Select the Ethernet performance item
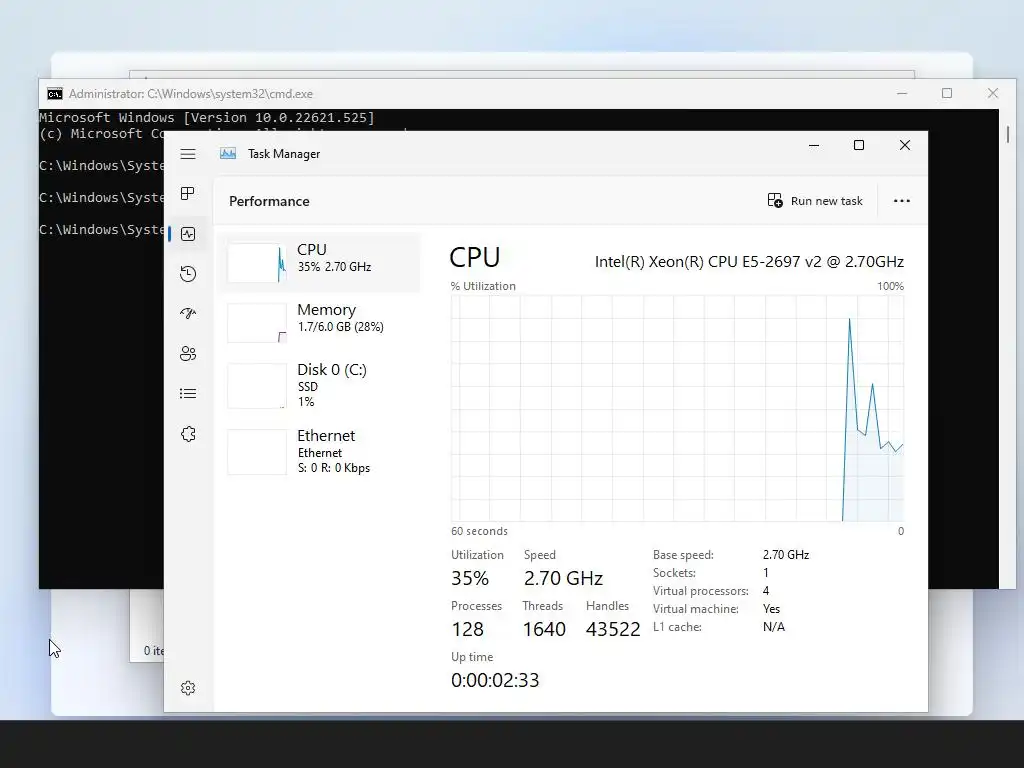The image size is (1024, 768). point(319,451)
